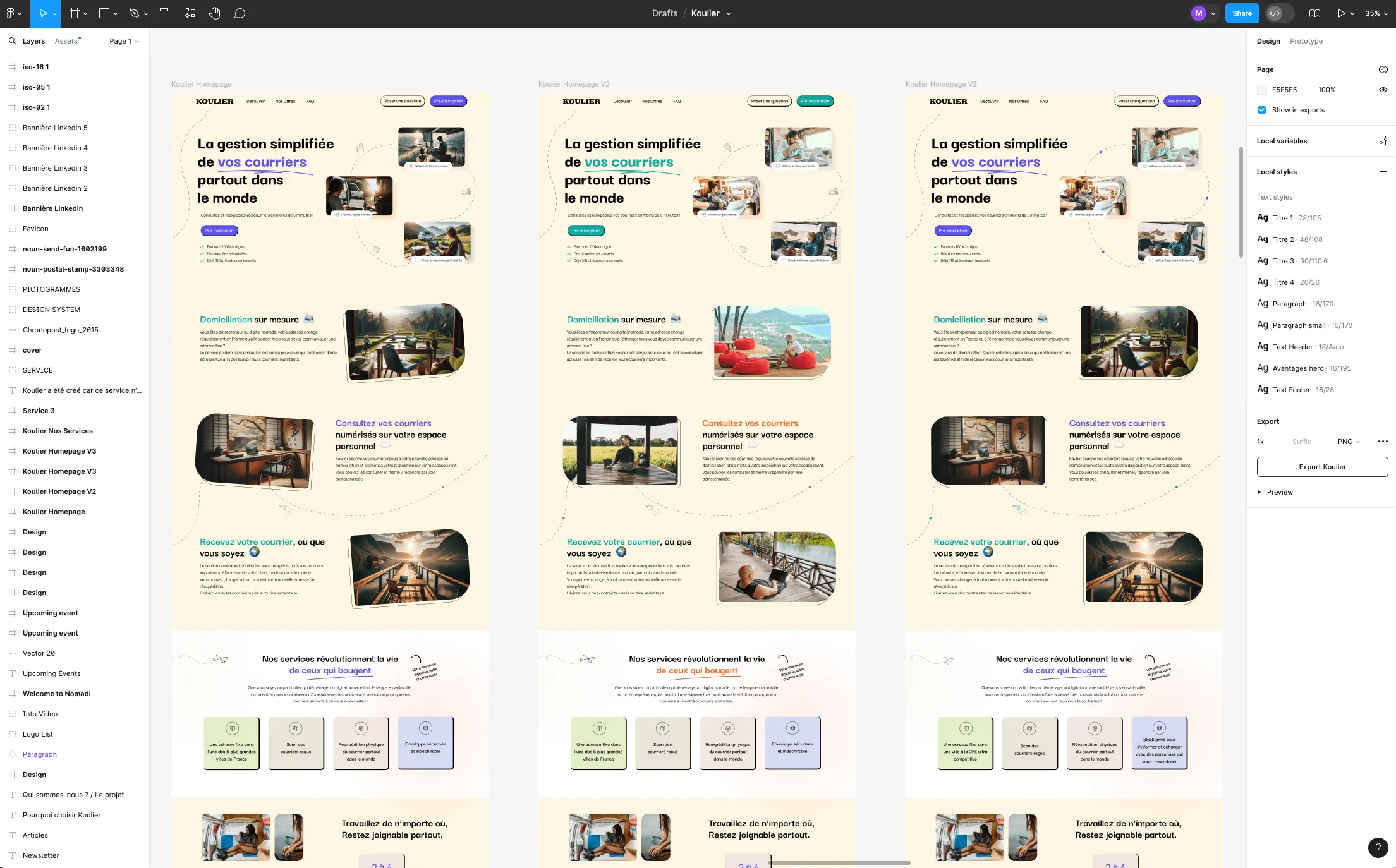Screen dimensions: 1396x868
Task: Open Frame tool options dropdown arrow
Action: click(85, 14)
